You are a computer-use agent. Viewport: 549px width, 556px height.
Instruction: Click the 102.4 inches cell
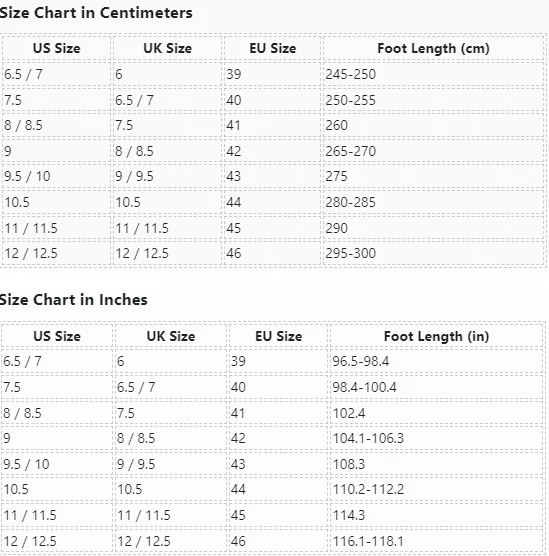[436, 413]
